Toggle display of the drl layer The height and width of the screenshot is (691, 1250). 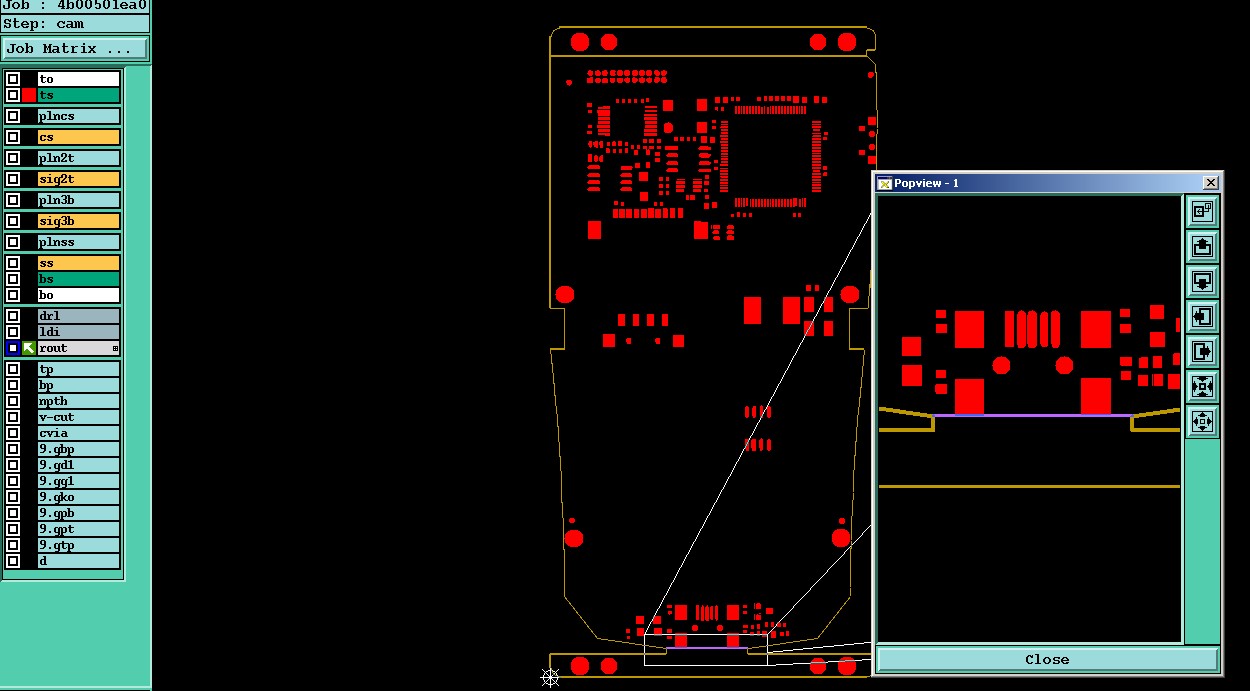(13, 316)
